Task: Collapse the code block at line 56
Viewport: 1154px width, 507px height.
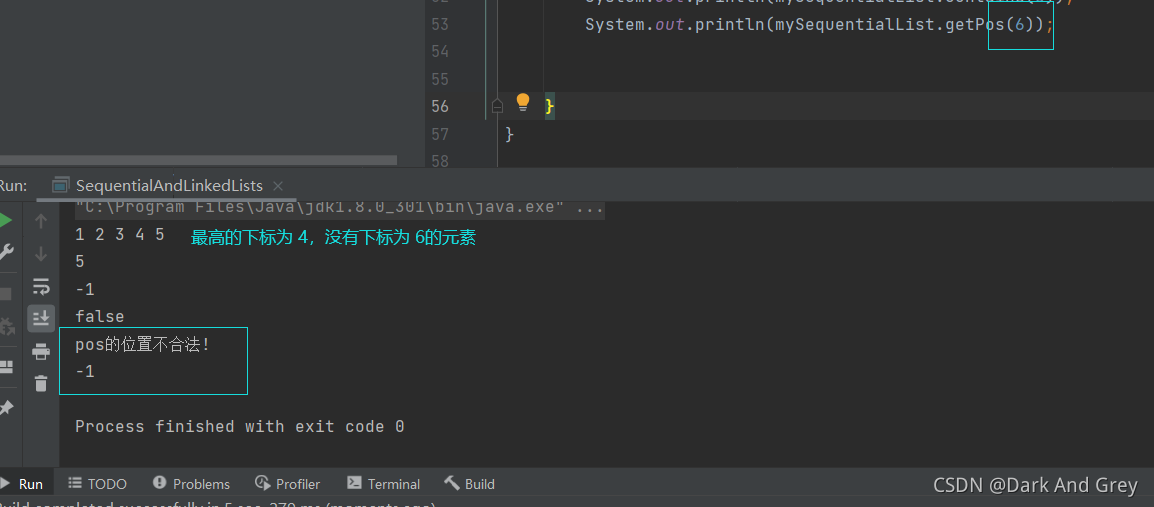Action: click(x=497, y=107)
